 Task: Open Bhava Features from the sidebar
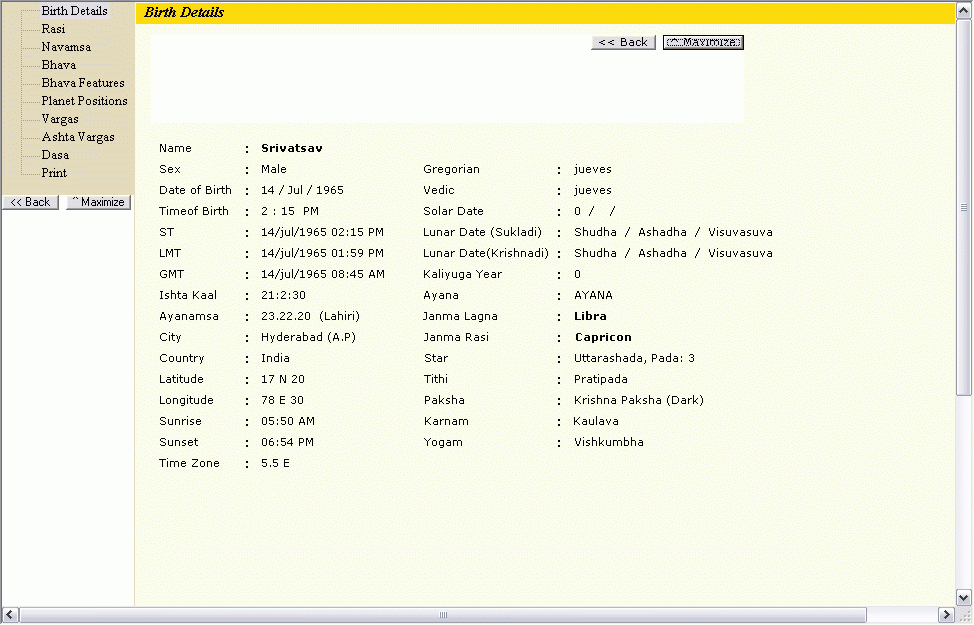83,83
